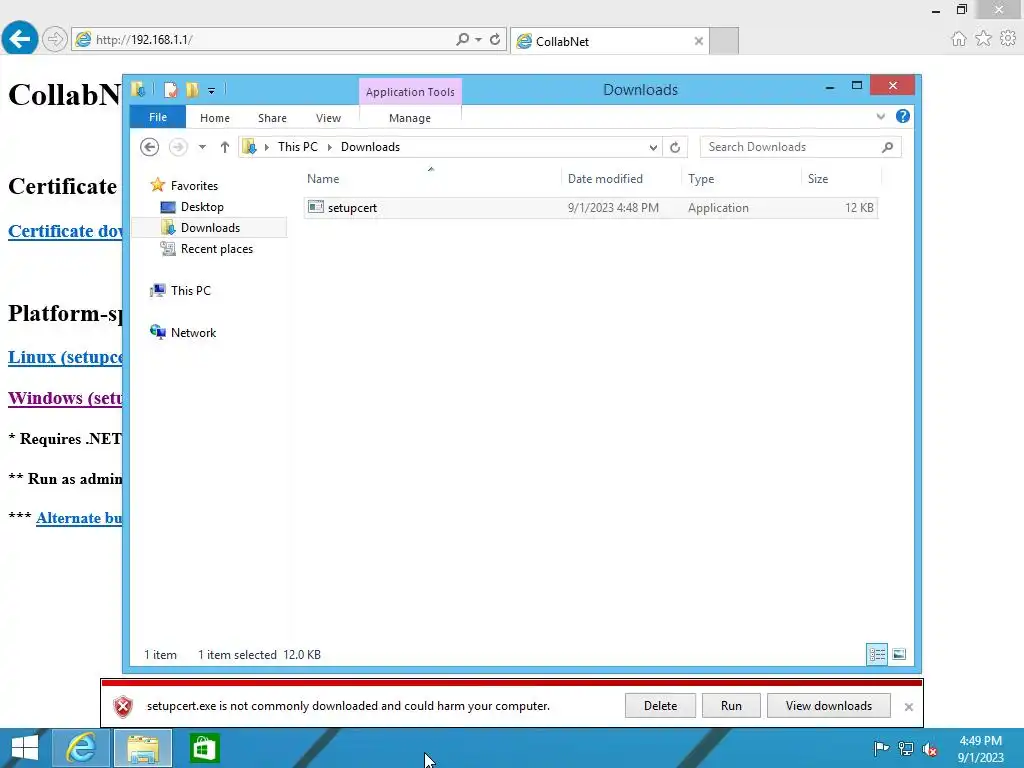Click Favorites in navigation pane
Image resolution: width=1024 pixels, height=768 pixels.
(194, 185)
